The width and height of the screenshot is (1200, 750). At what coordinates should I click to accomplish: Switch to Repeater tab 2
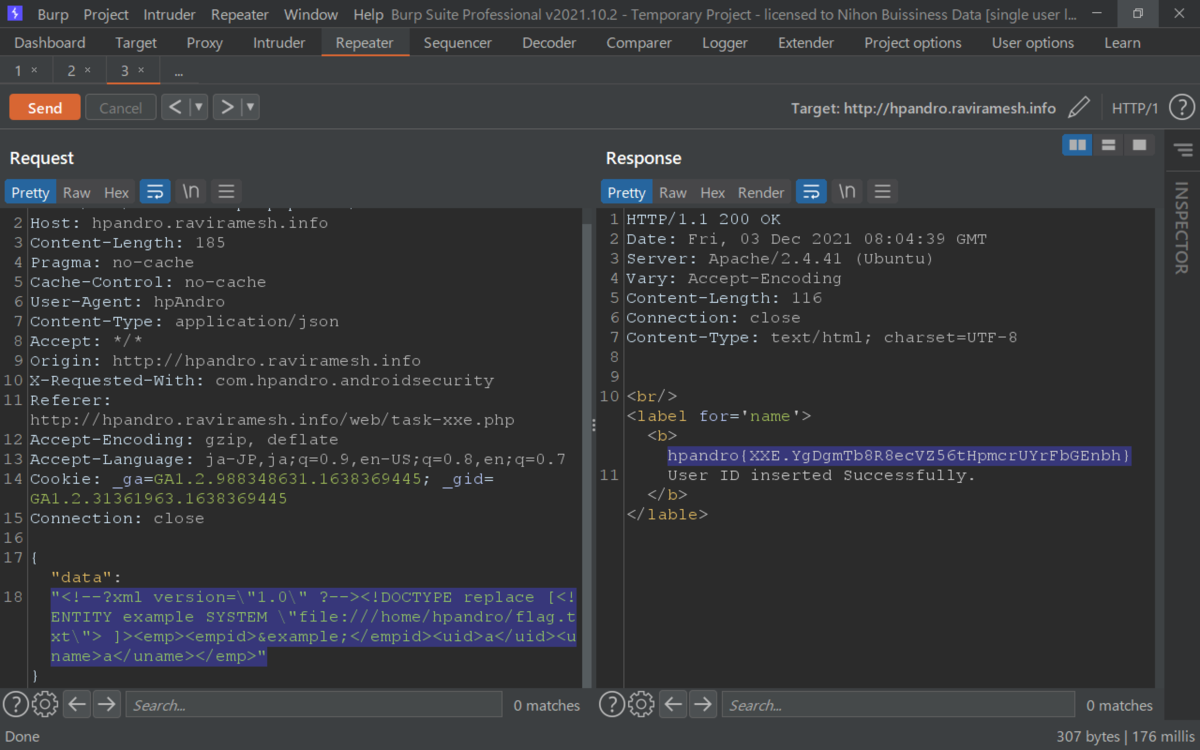71,70
